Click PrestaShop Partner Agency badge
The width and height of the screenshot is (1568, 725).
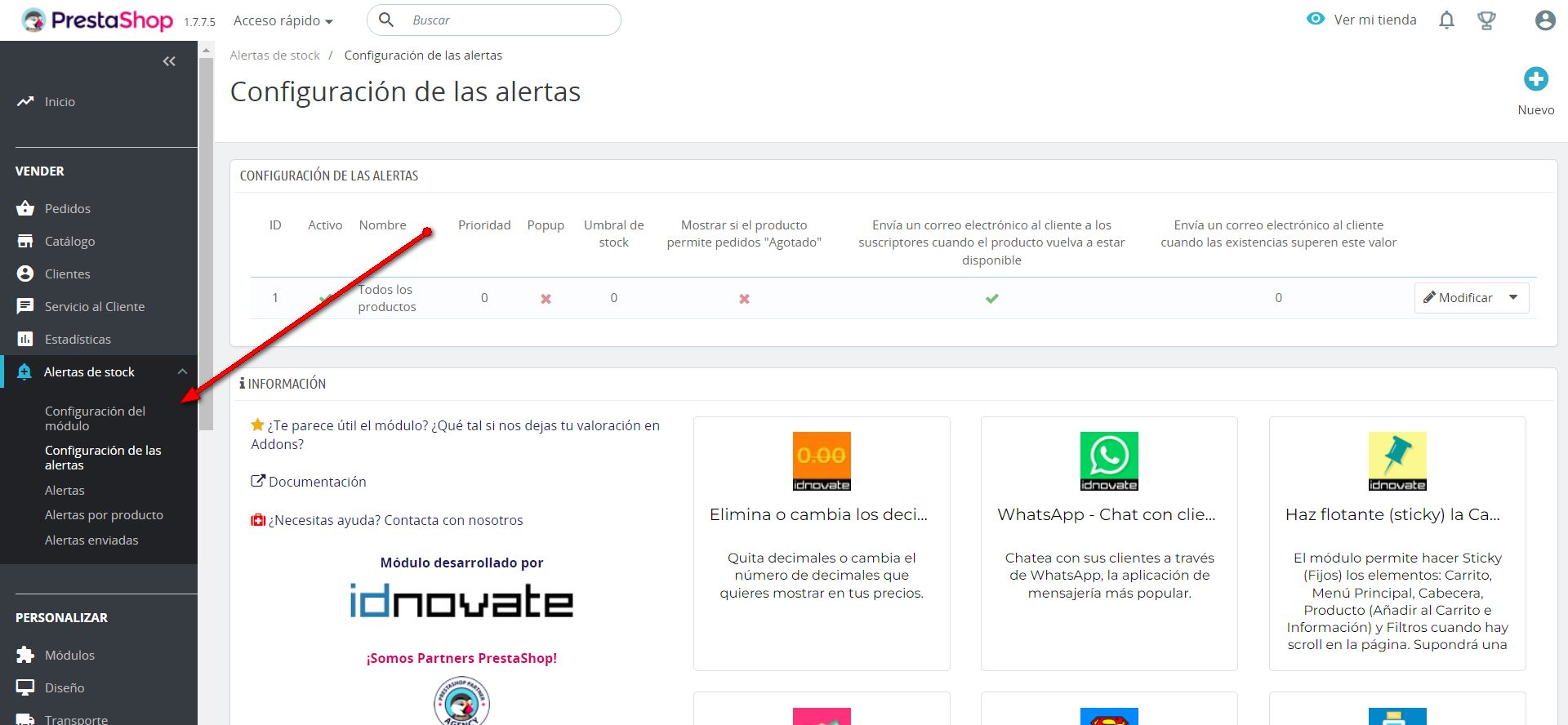point(461,701)
